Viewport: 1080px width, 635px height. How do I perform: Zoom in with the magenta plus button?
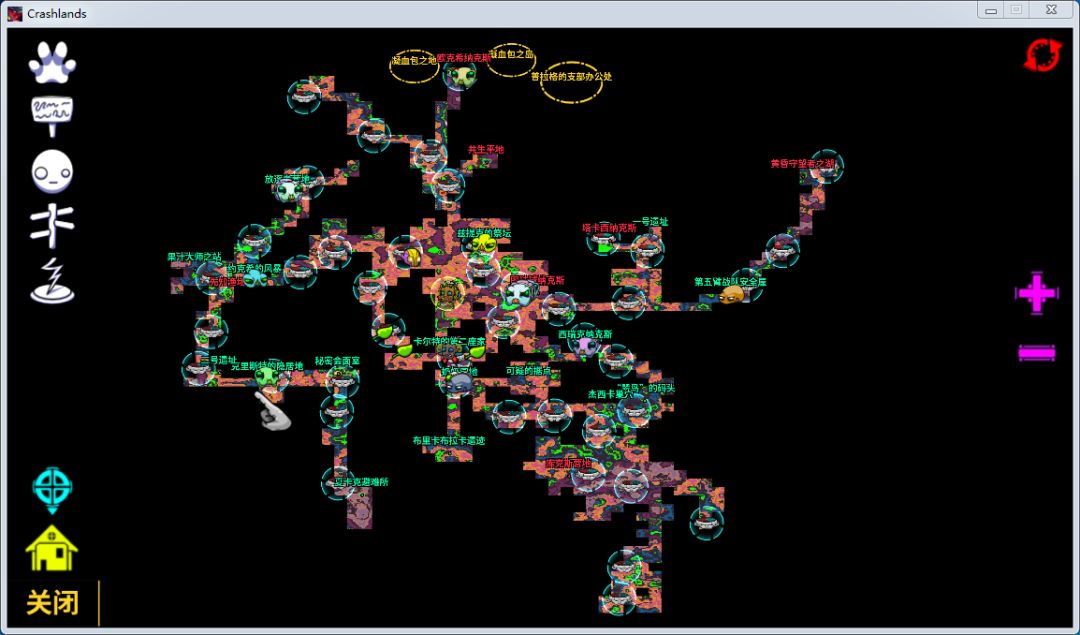point(1037,293)
